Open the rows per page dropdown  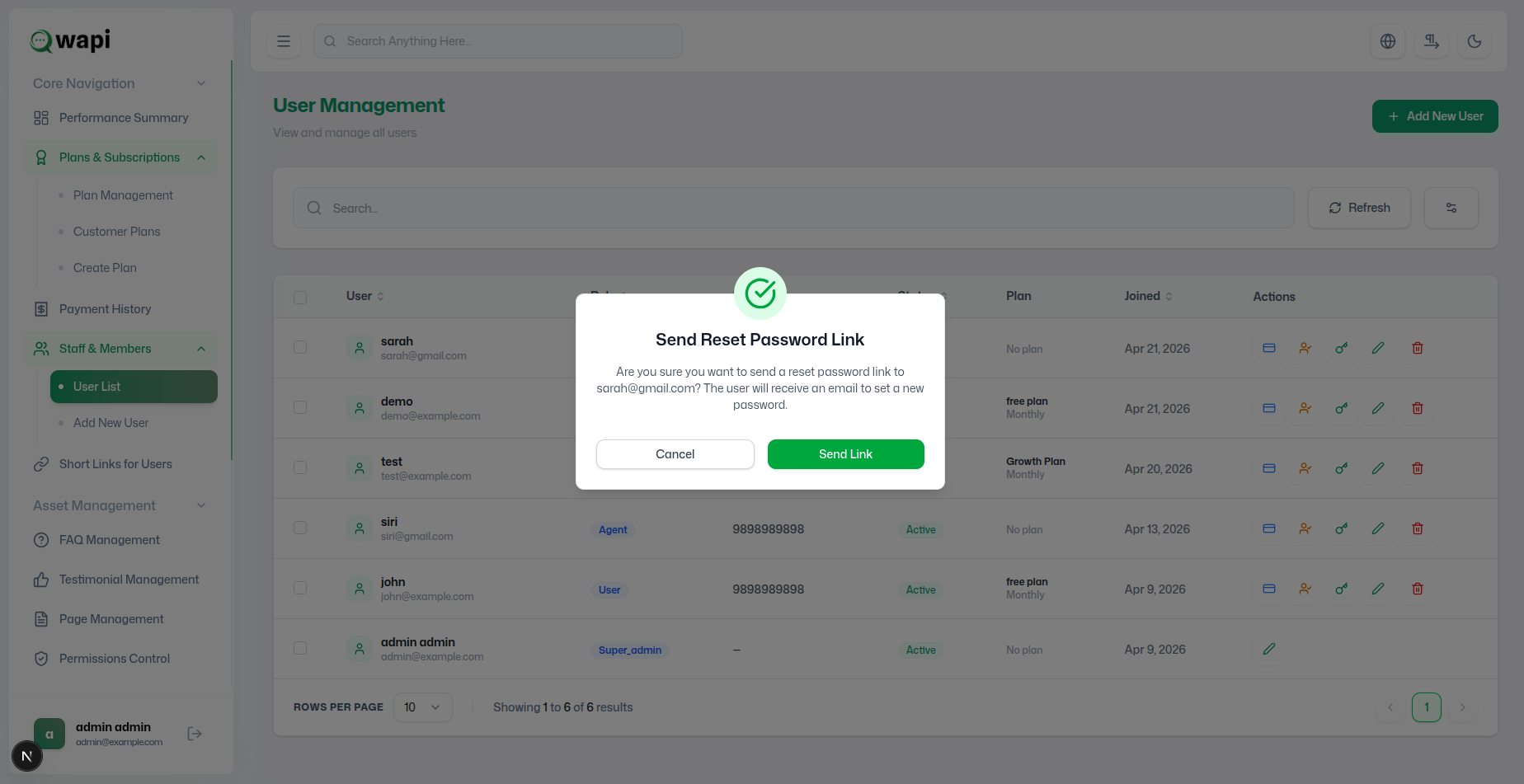click(x=423, y=707)
